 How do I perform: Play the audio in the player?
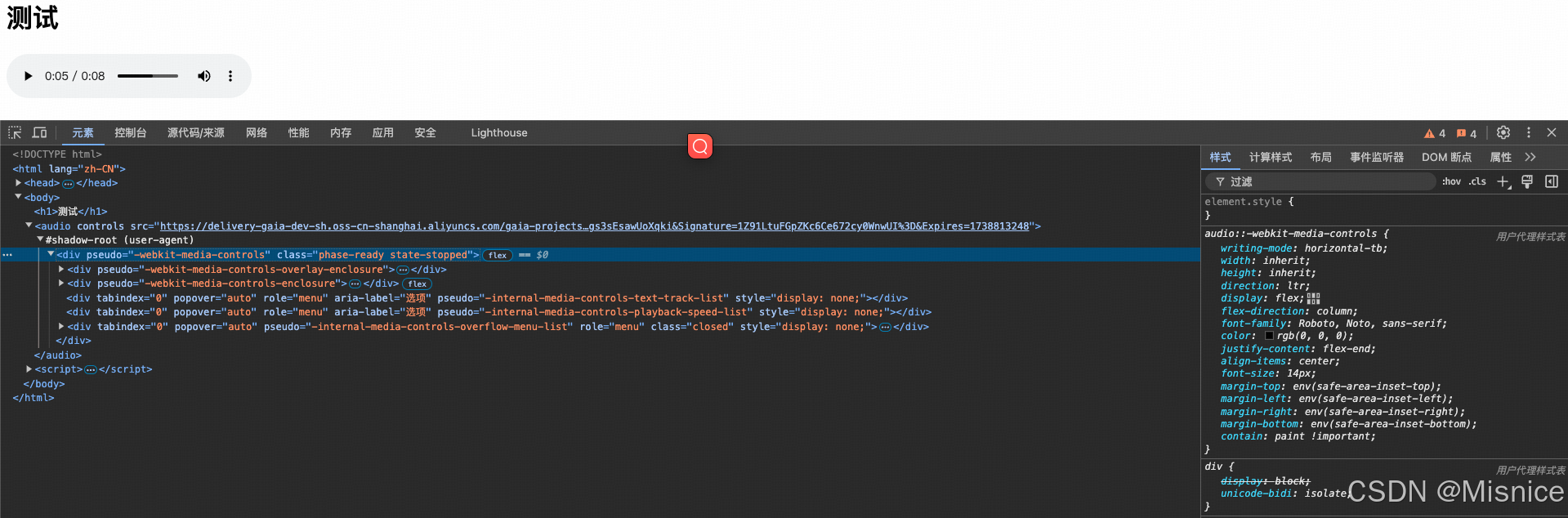click(x=28, y=76)
